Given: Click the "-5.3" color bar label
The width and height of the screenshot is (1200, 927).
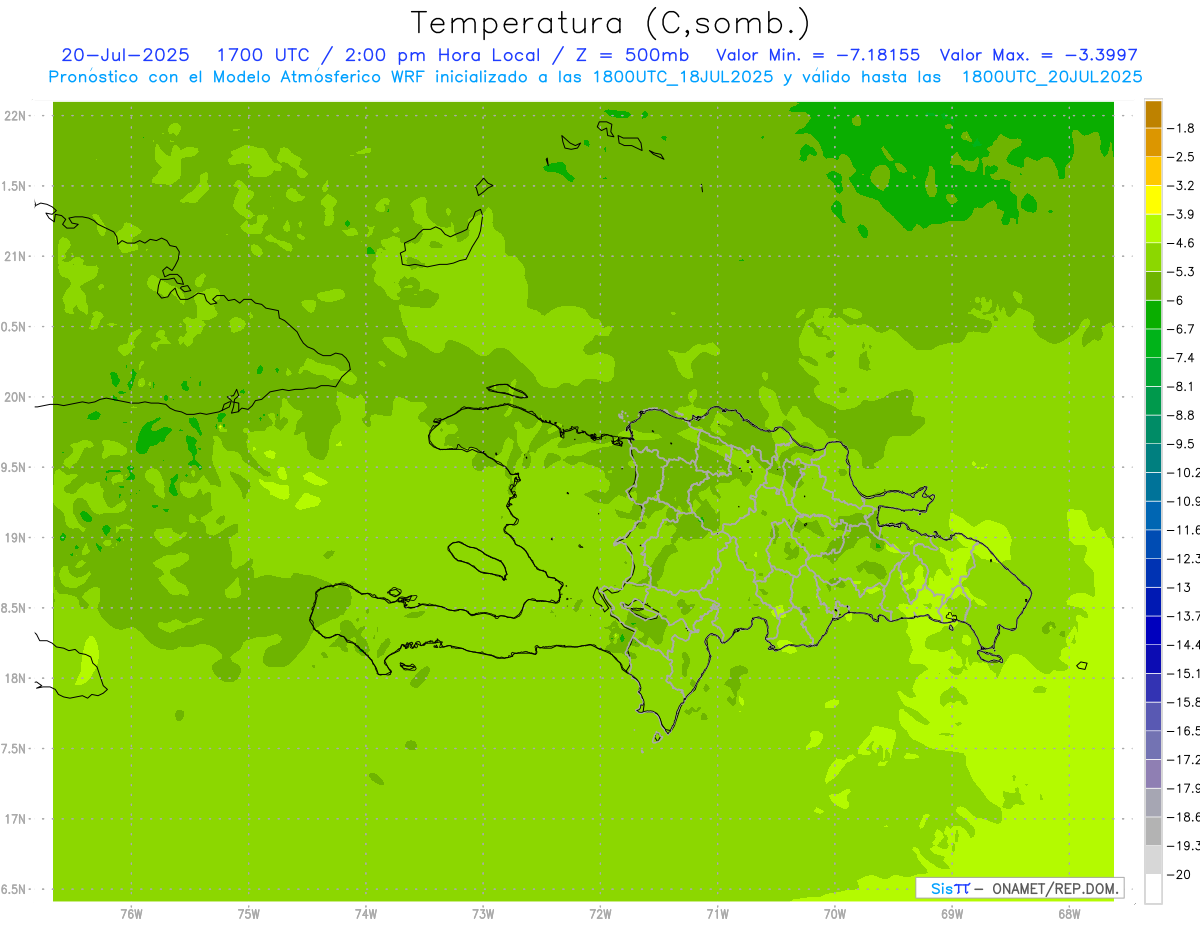Looking at the screenshot, I should [1181, 271].
